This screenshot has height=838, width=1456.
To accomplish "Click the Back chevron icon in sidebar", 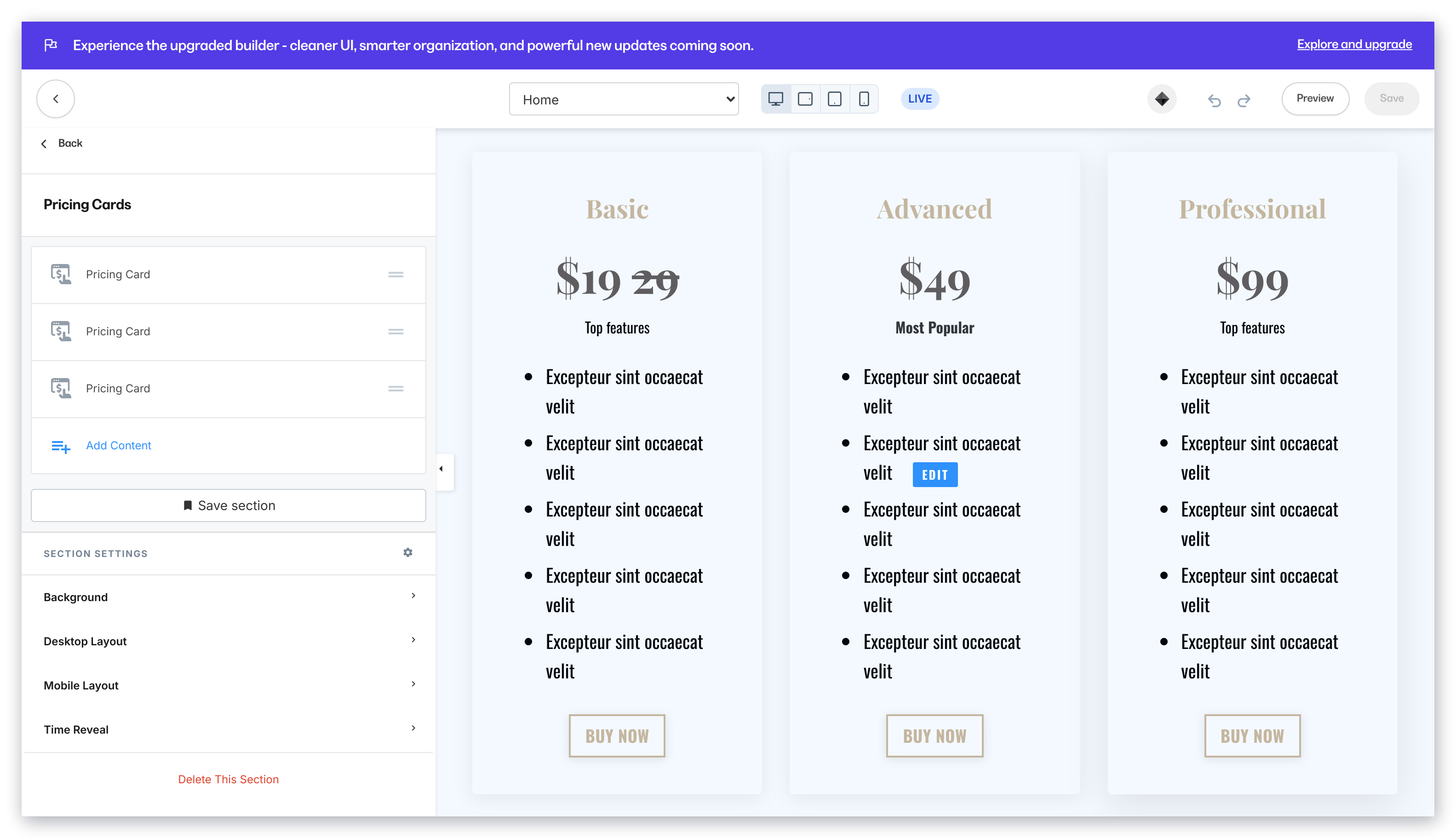I will (x=44, y=143).
